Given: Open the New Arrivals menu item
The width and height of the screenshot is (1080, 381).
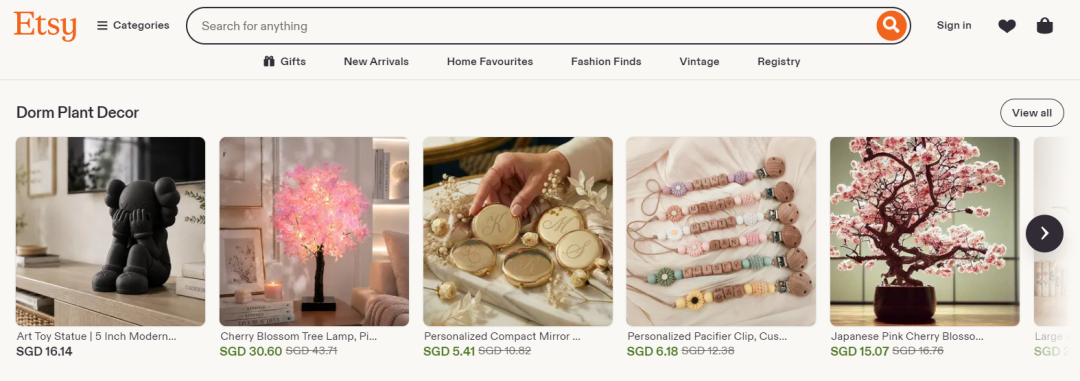Looking at the screenshot, I should 376,61.
